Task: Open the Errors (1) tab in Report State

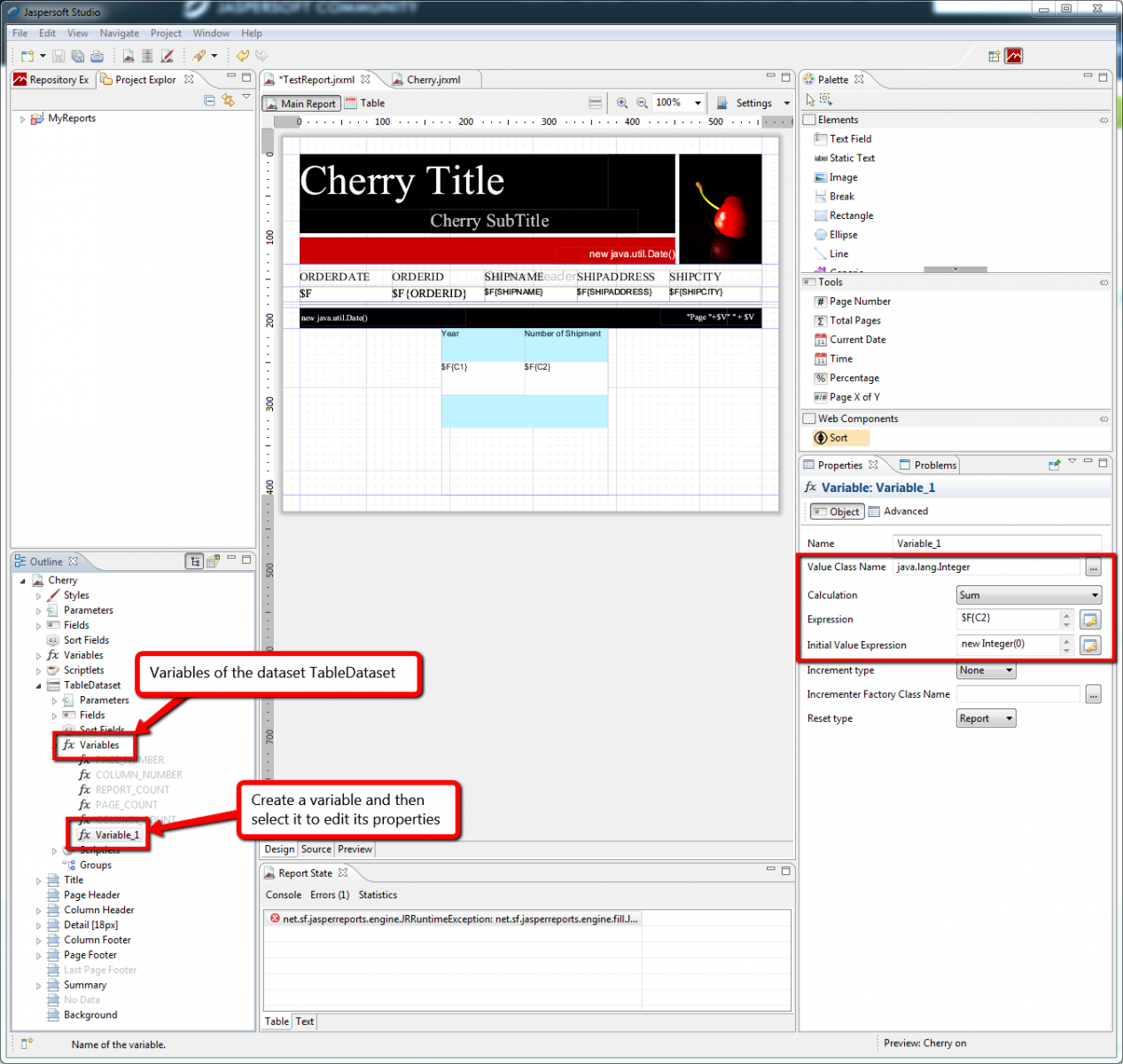Action: coord(329,896)
